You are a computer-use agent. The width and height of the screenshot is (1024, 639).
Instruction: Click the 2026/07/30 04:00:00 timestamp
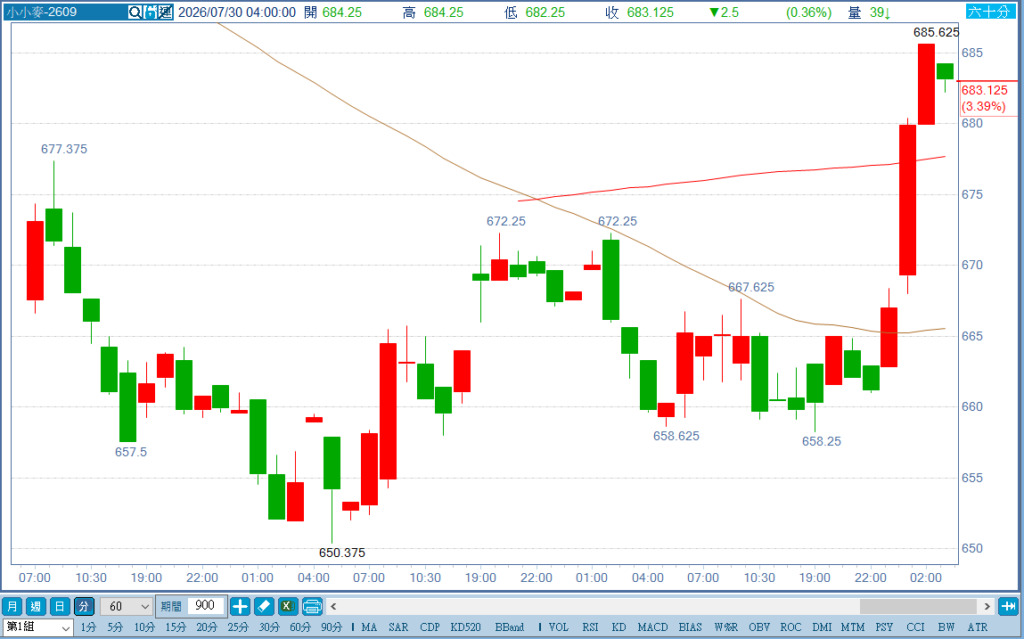[x=237, y=12]
